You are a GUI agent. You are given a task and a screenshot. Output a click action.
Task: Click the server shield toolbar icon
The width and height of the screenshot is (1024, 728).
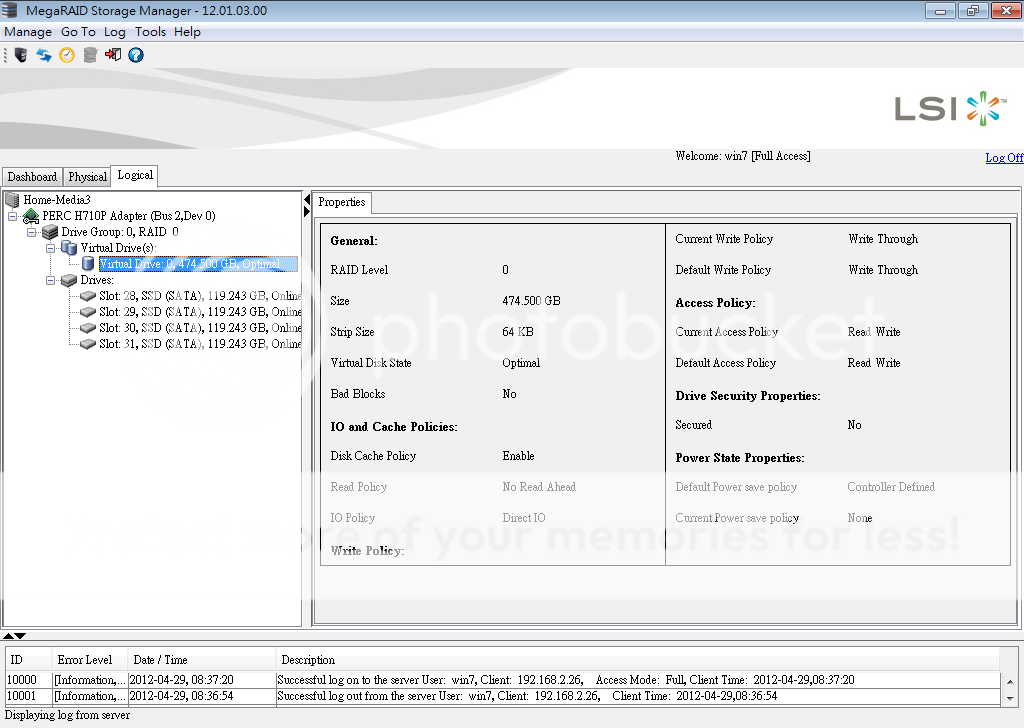tap(21, 55)
